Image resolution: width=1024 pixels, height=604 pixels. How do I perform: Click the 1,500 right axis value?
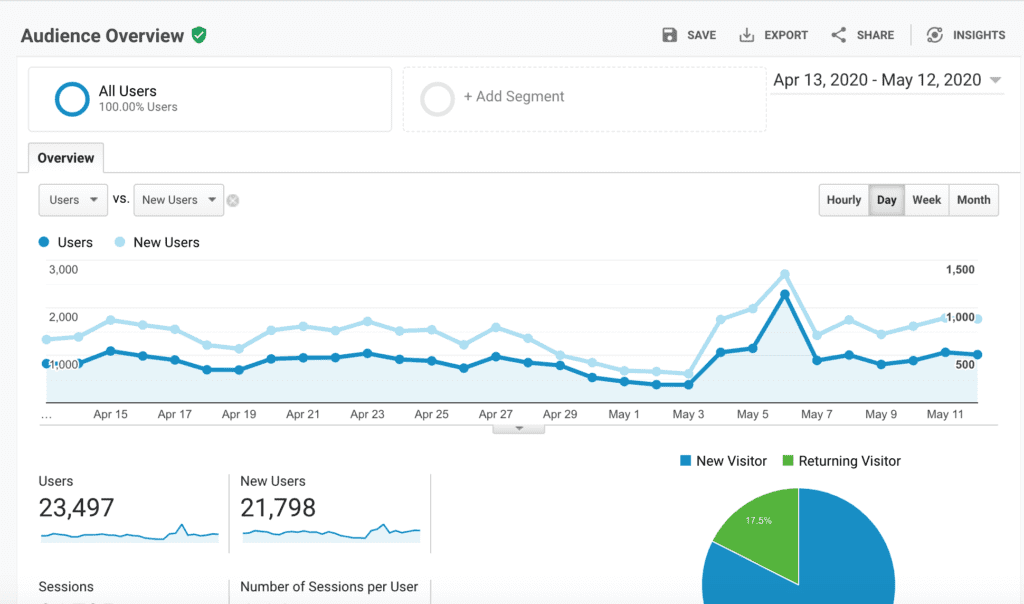960,270
